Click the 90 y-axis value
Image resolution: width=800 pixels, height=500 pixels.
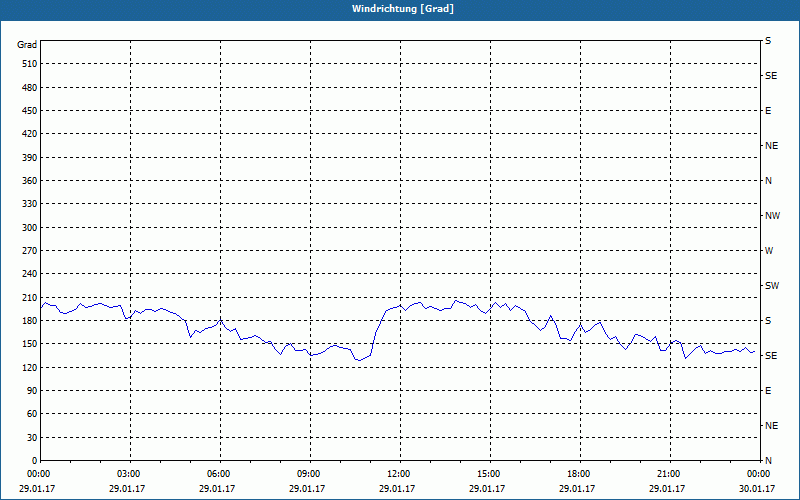(x=32, y=391)
